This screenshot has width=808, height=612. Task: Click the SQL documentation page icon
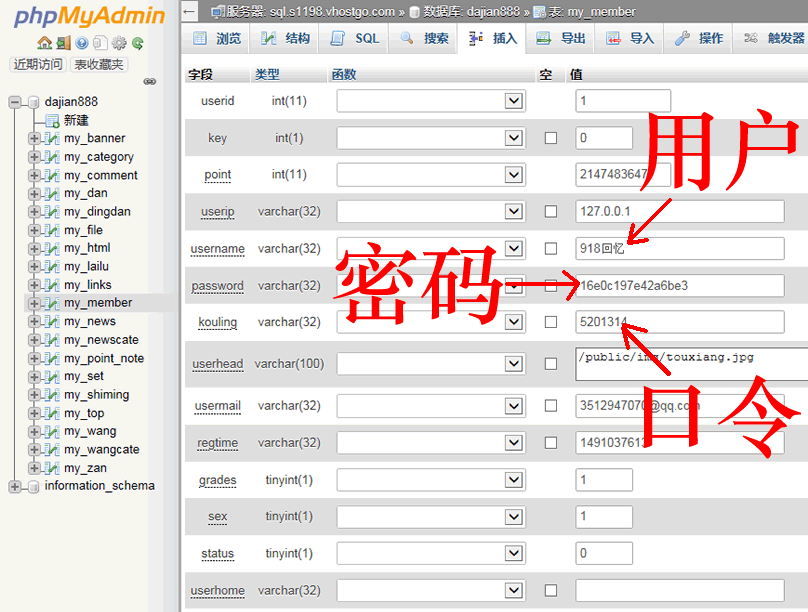click(x=100, y=43)
